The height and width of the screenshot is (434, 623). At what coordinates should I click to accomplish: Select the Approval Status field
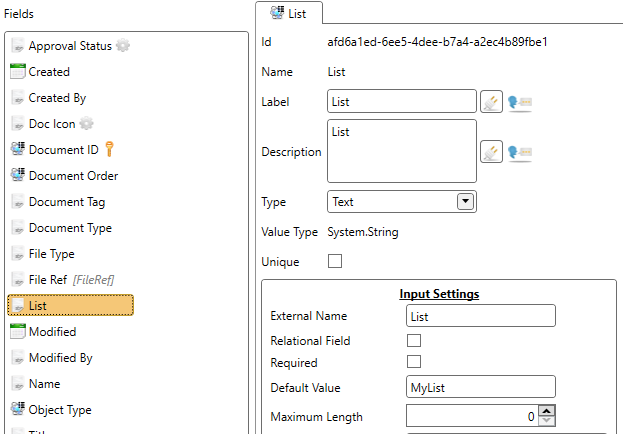[x=70, y=46]
